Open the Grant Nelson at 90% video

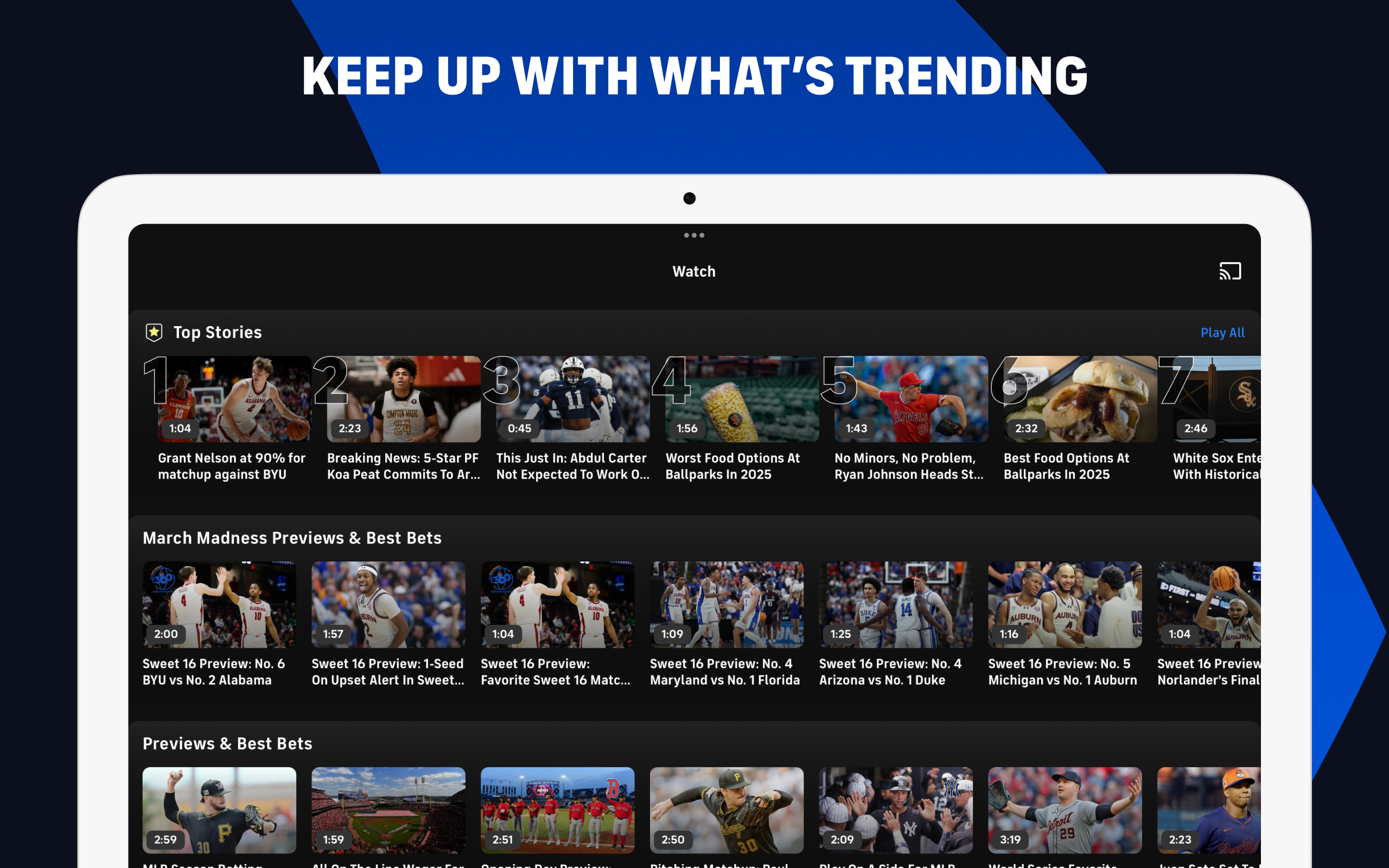(x=234, y=399)
